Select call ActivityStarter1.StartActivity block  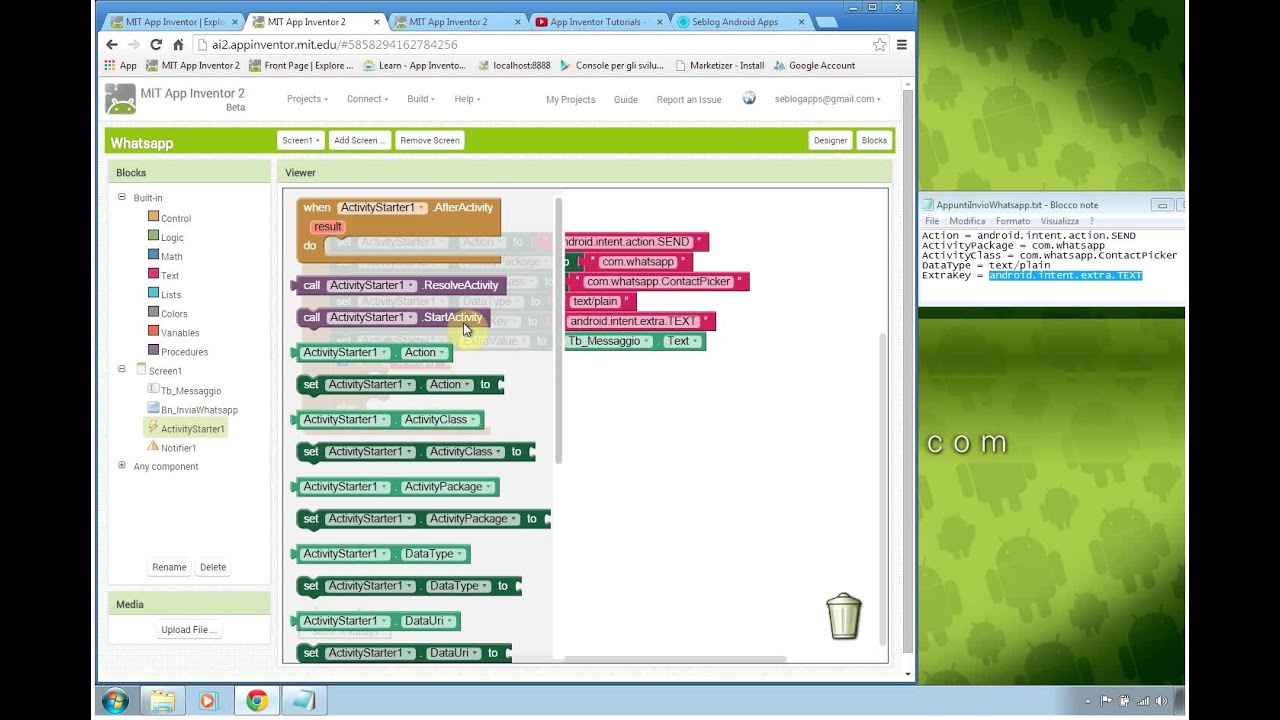click(394, 317)
